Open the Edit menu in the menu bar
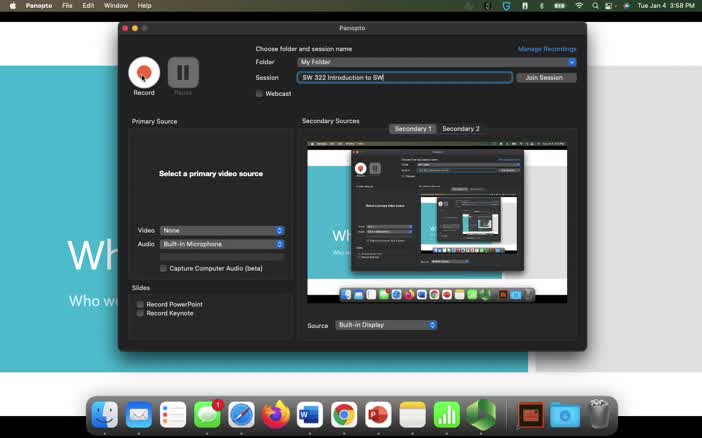 point(89,6)
